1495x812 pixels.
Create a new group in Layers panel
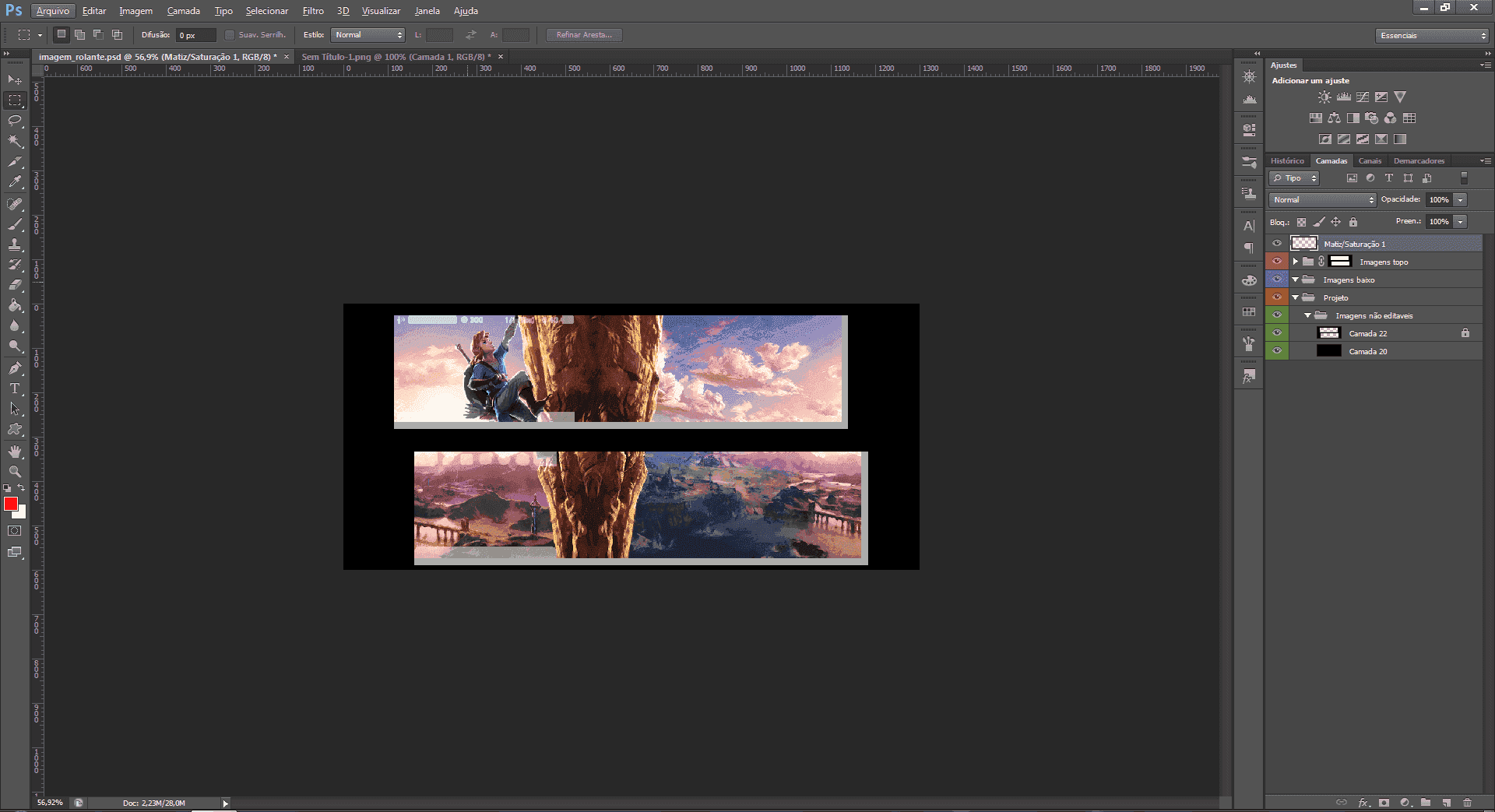[x=1426, y=803]
